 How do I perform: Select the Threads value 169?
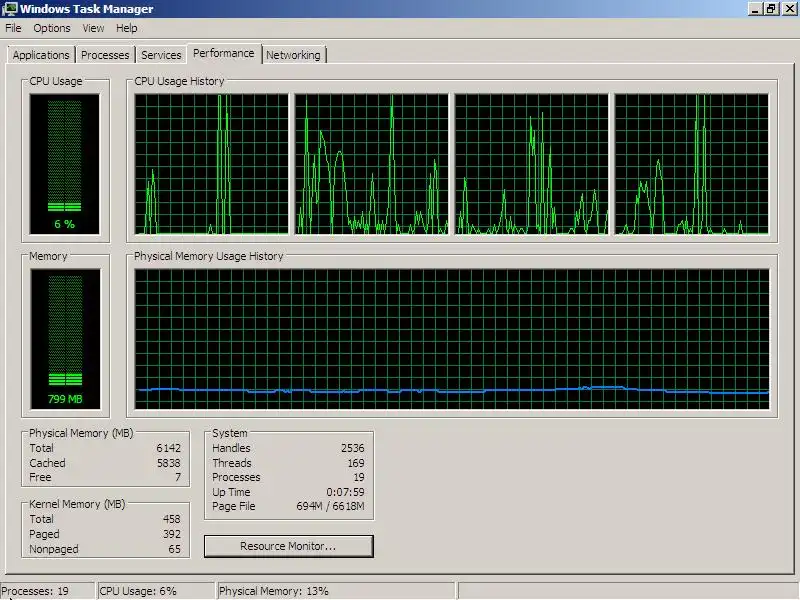pos(356,463)
